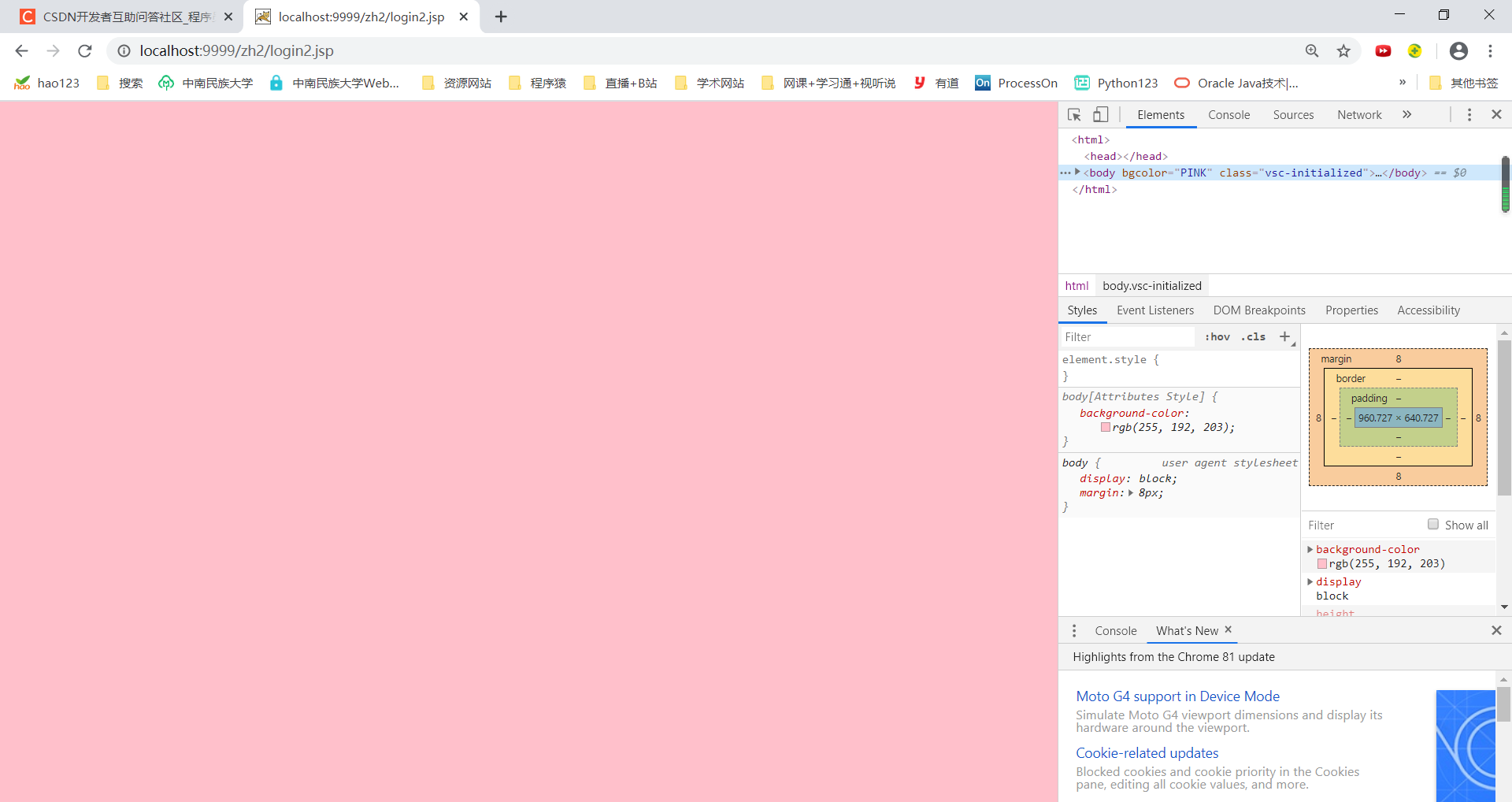Click the Styles filter input field
The height and width of the screenshot is (802, 1512).
coord(1128,336)
